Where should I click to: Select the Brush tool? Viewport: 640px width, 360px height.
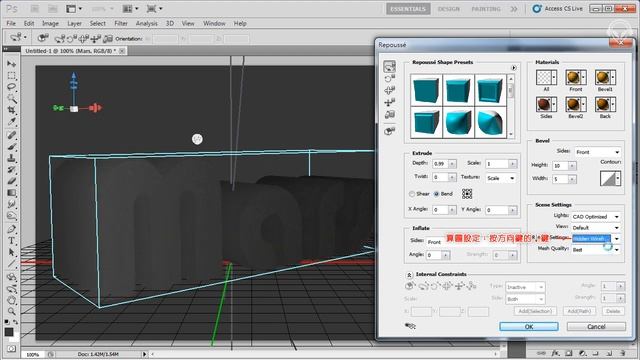(x=11, y=146)
